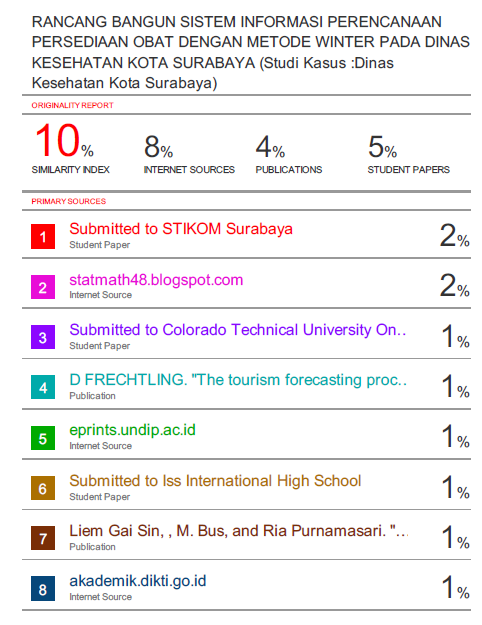Select the teal source number 4 badge
The image size is (482, 625).
[x=43, y=387]
